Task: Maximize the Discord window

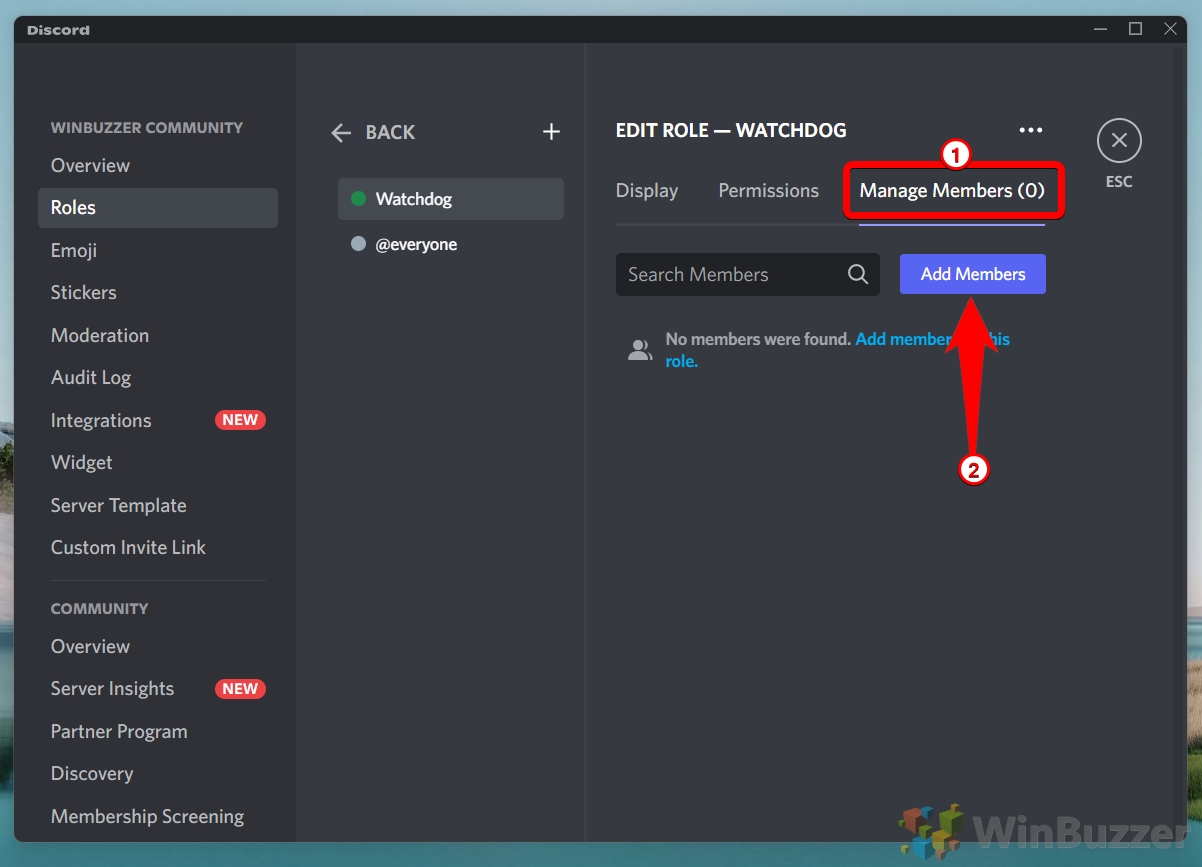Action: pyautogui.click(x=1135, y=29)
